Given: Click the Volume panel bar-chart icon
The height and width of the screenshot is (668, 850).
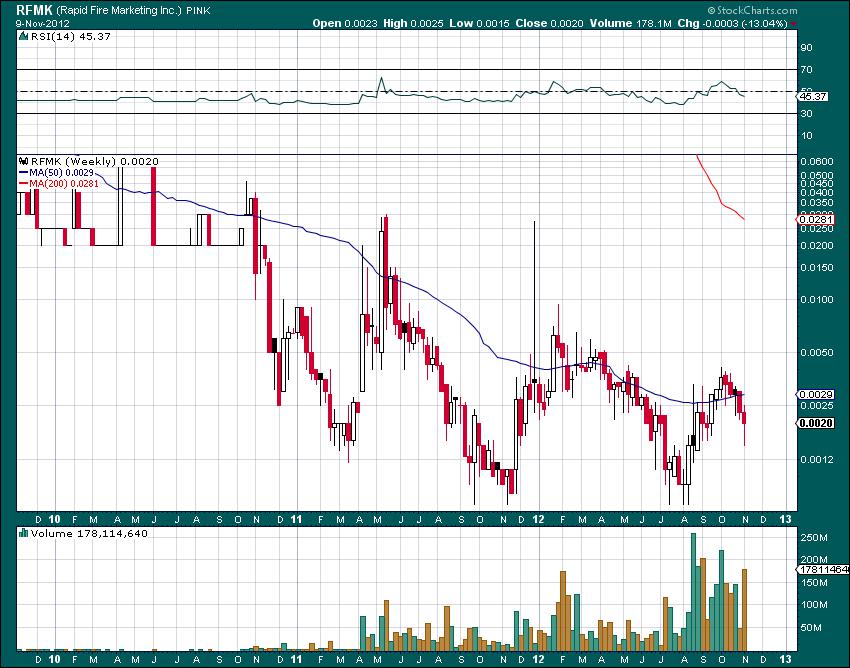Looking at the screenshot, I should point(23,533).
